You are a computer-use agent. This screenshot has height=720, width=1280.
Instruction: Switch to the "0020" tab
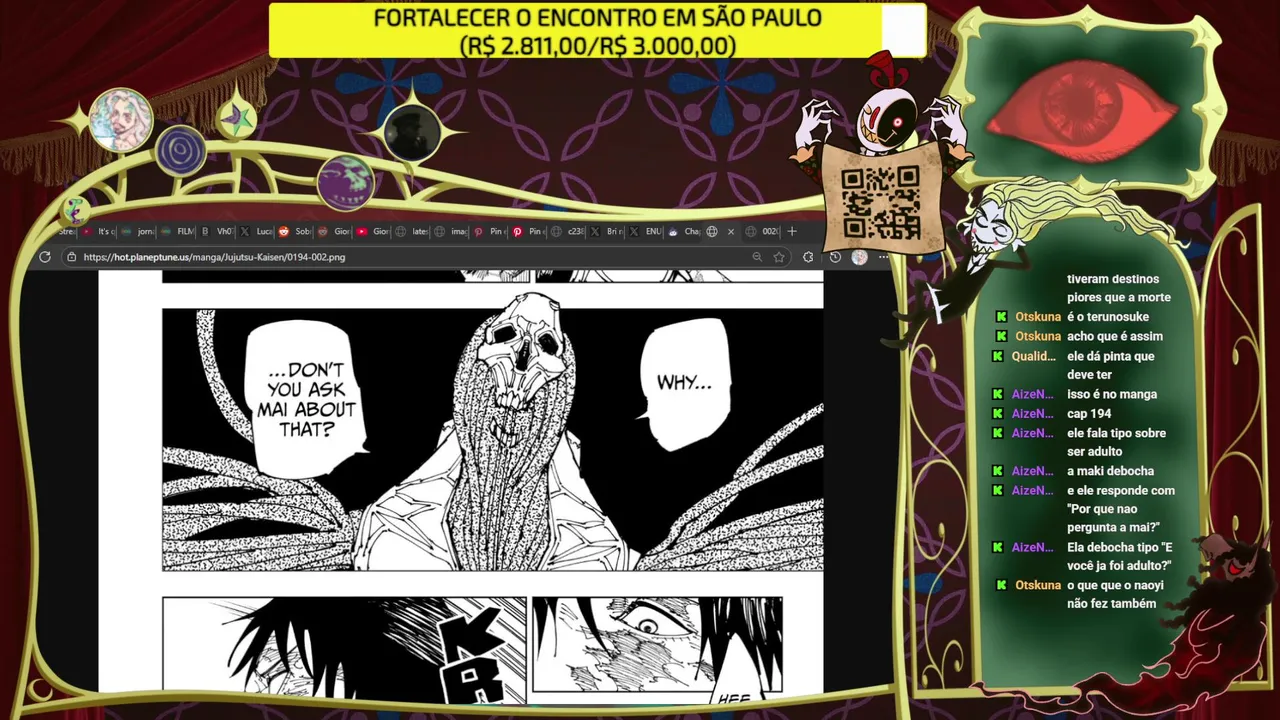tap(762, 231)
